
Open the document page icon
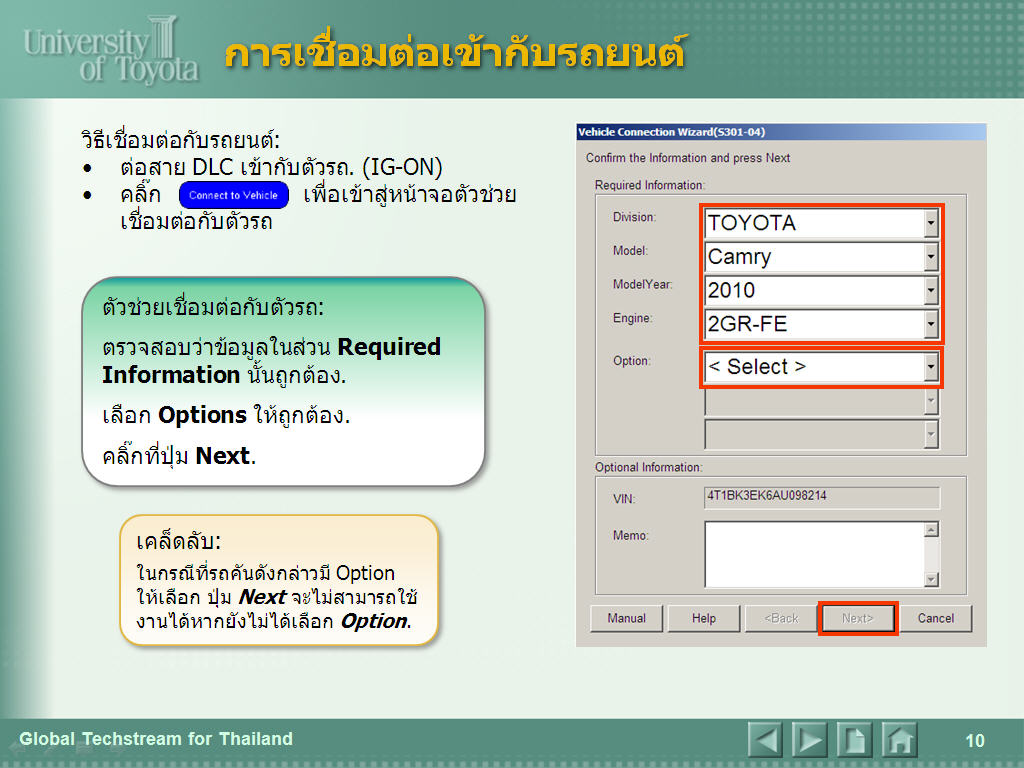pyautogui.click(x=854, y=740)
